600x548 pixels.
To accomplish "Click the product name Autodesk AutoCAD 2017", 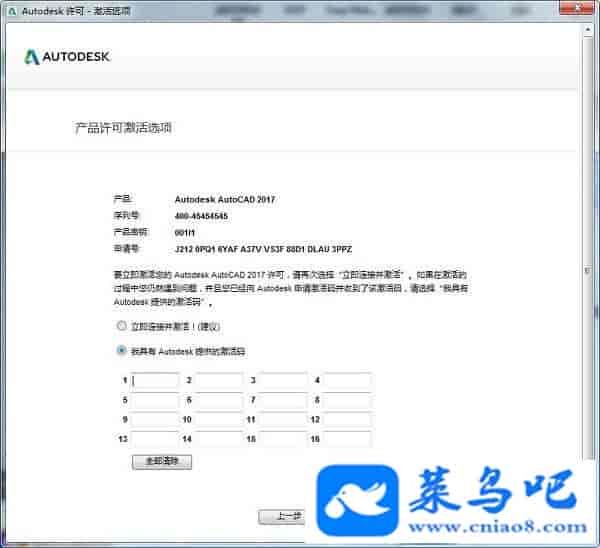I will (225, 199).
